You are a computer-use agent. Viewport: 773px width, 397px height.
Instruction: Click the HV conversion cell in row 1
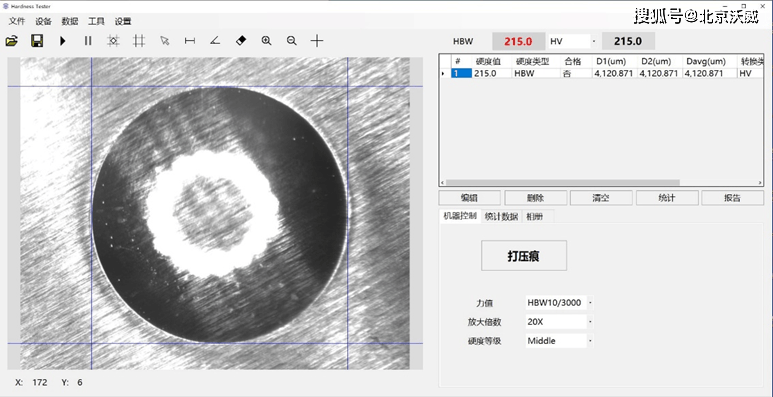(x=750, y=73)
